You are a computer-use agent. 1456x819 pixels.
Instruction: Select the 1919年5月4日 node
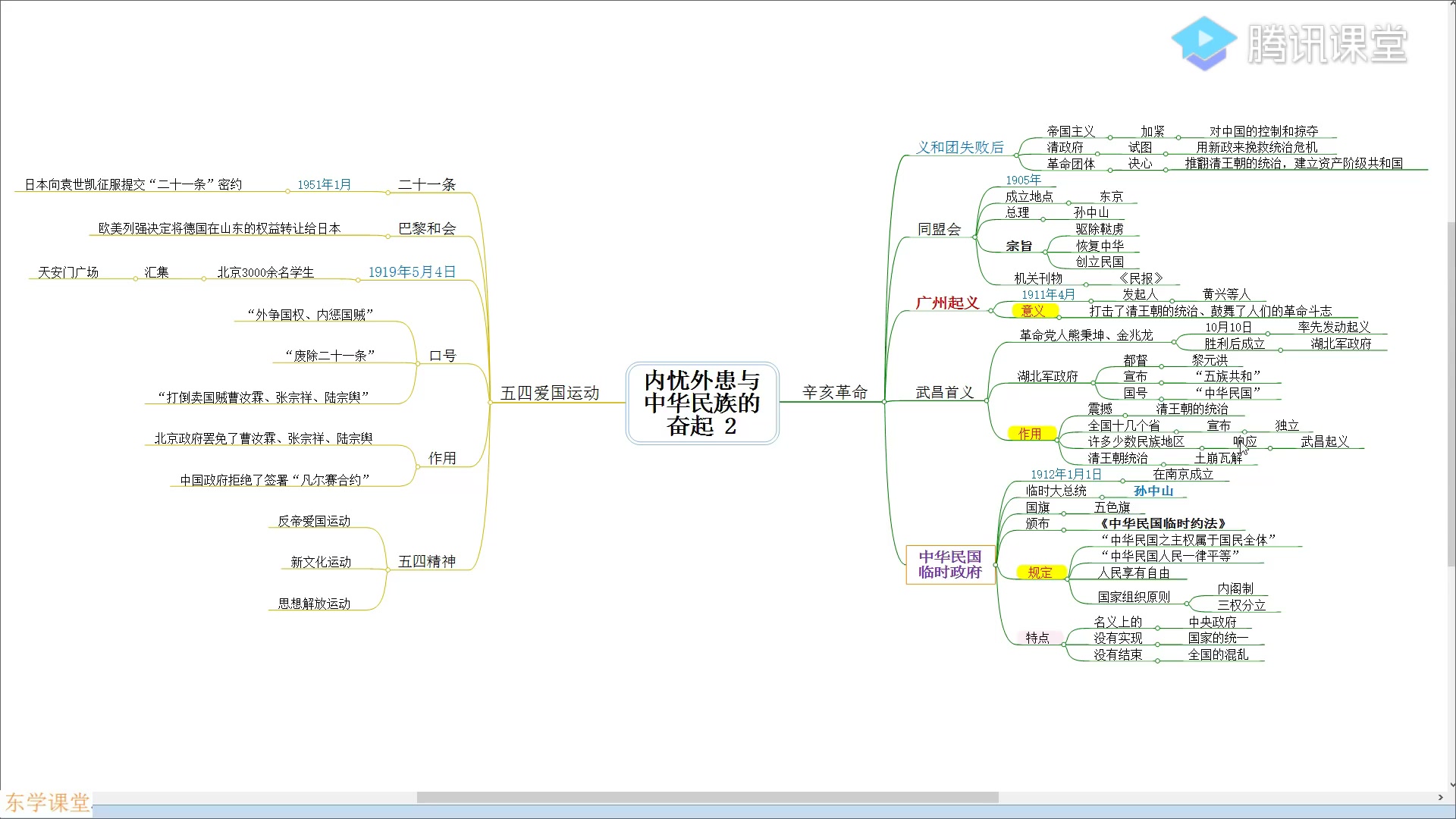pyautogui.click(x=412, y=271)
